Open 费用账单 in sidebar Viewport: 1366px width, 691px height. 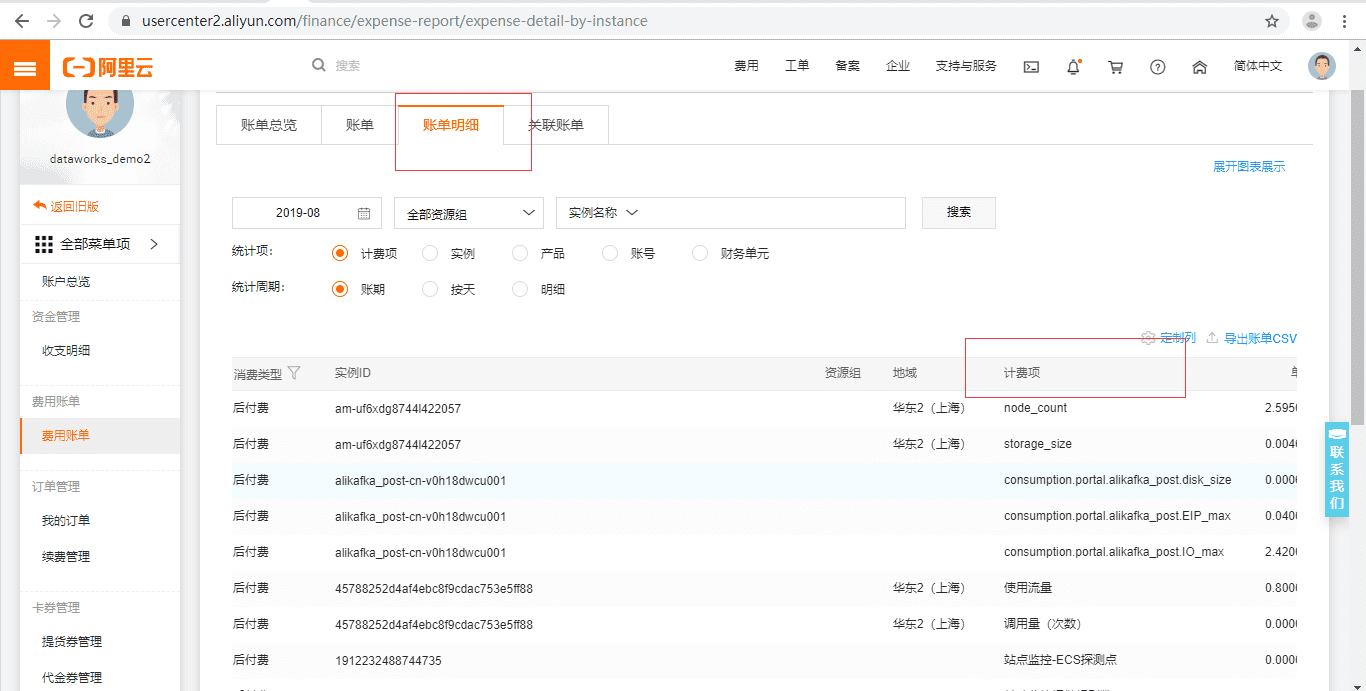[100, 436]
